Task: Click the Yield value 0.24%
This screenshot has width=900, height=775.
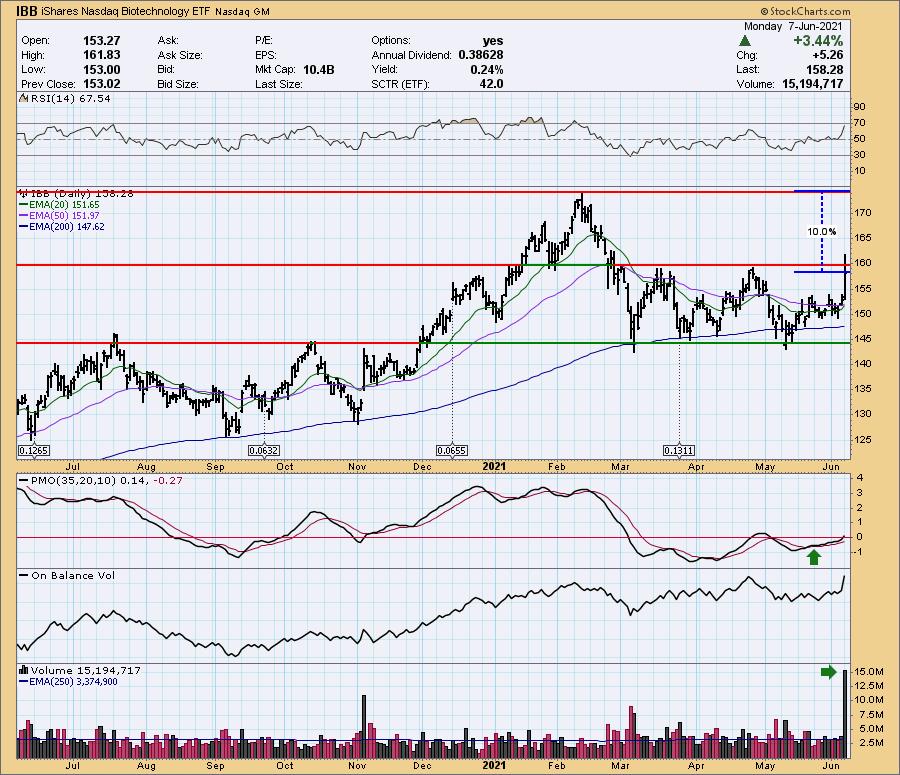Action: (x=486, y=69)
